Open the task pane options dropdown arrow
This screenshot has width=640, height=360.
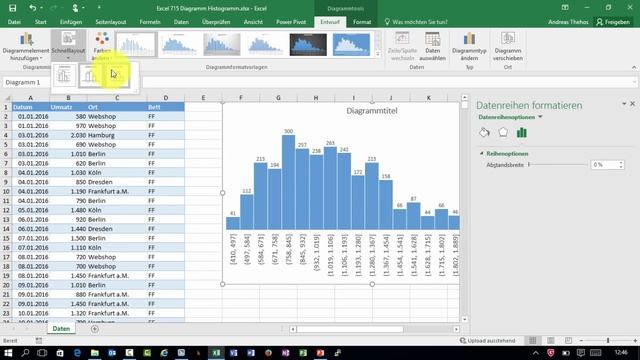point(624,104)
